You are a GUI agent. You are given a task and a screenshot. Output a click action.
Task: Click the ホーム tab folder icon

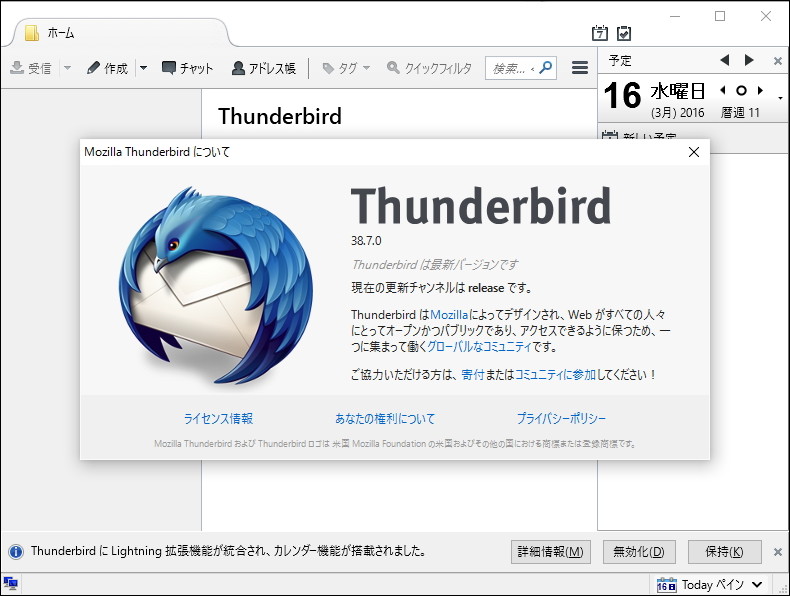pyautogui.click(x=32, y=33)
